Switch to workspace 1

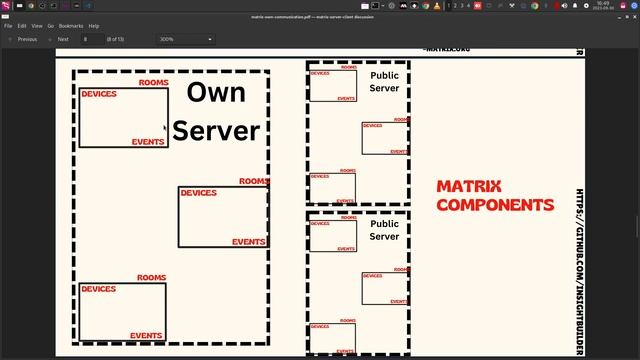(449, 6)
